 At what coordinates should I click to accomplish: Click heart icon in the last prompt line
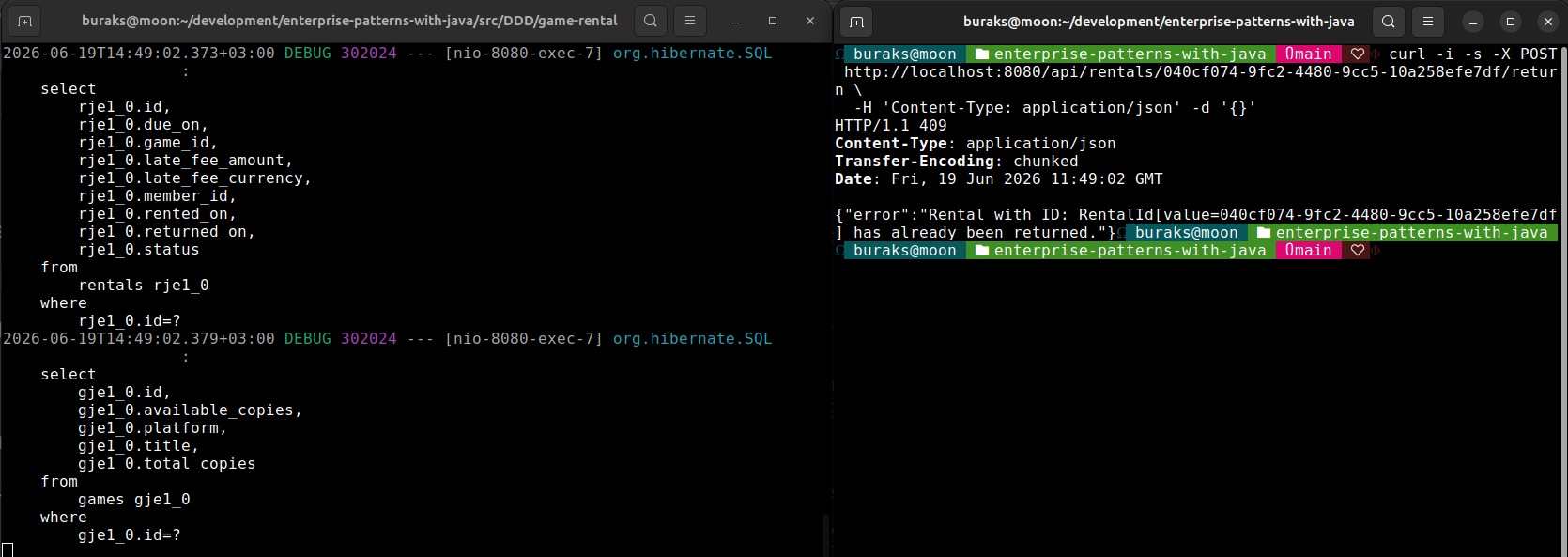[1357, 250]
